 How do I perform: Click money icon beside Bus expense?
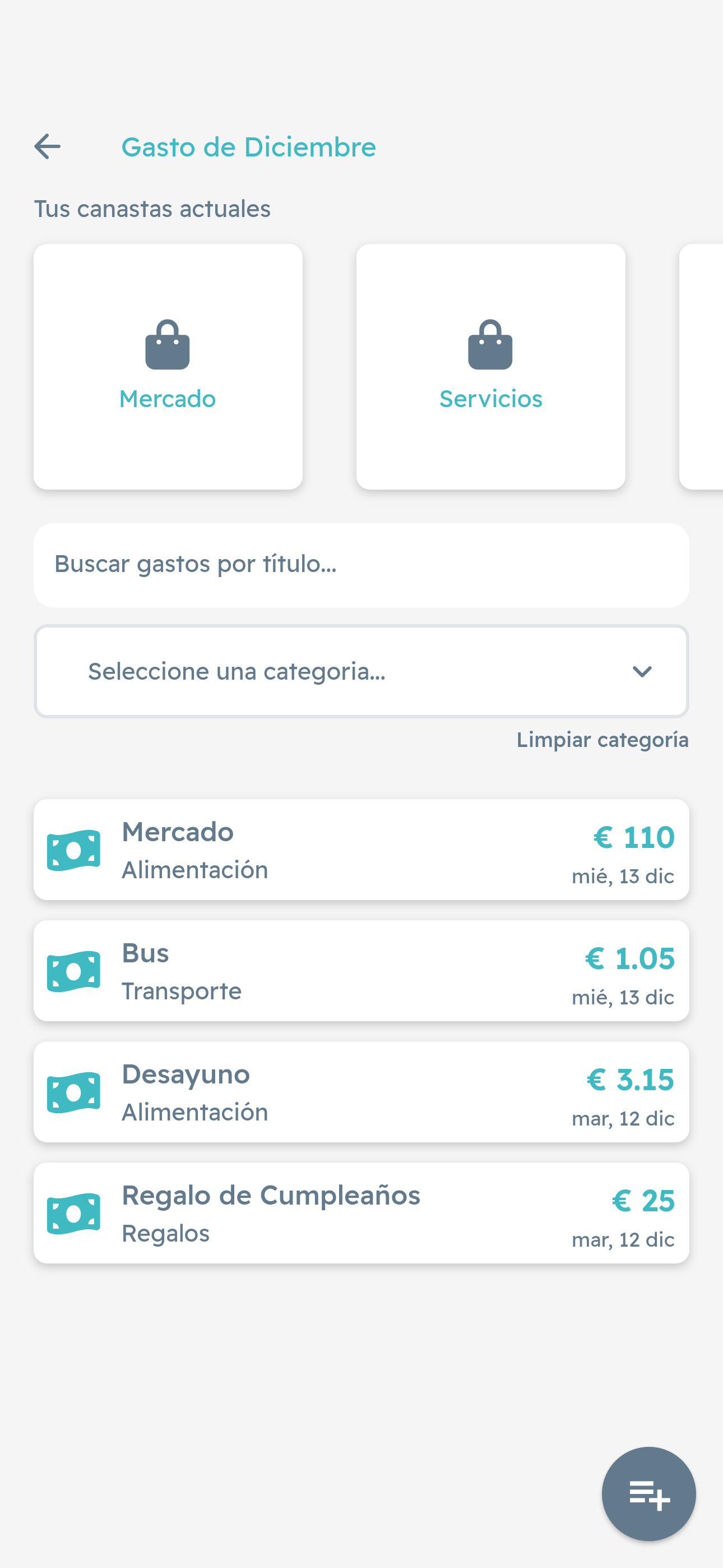[x=73, y=971]
